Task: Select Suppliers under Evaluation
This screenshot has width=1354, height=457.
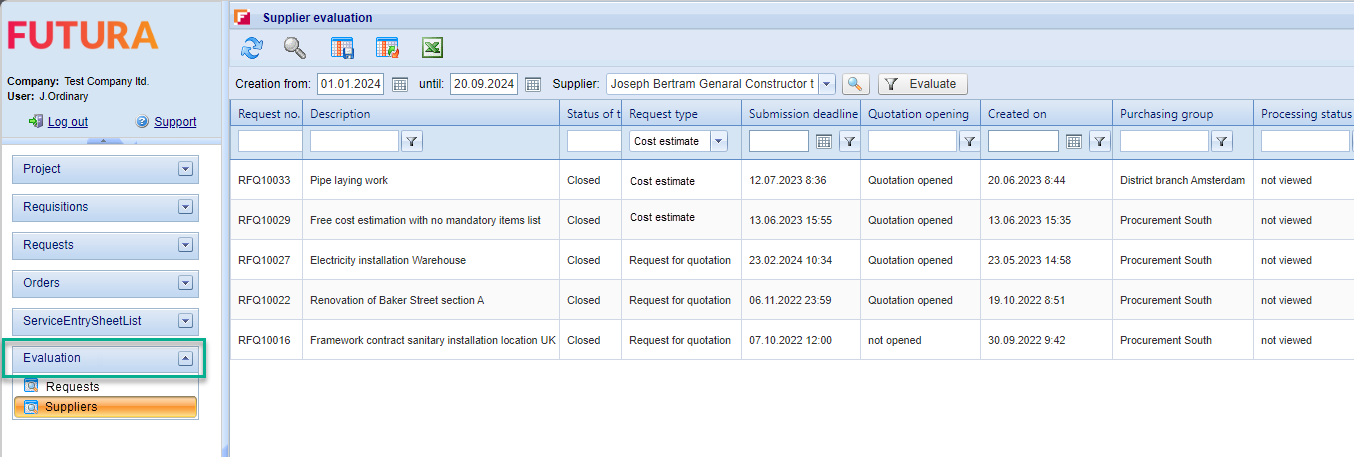Action: point(71,407)
